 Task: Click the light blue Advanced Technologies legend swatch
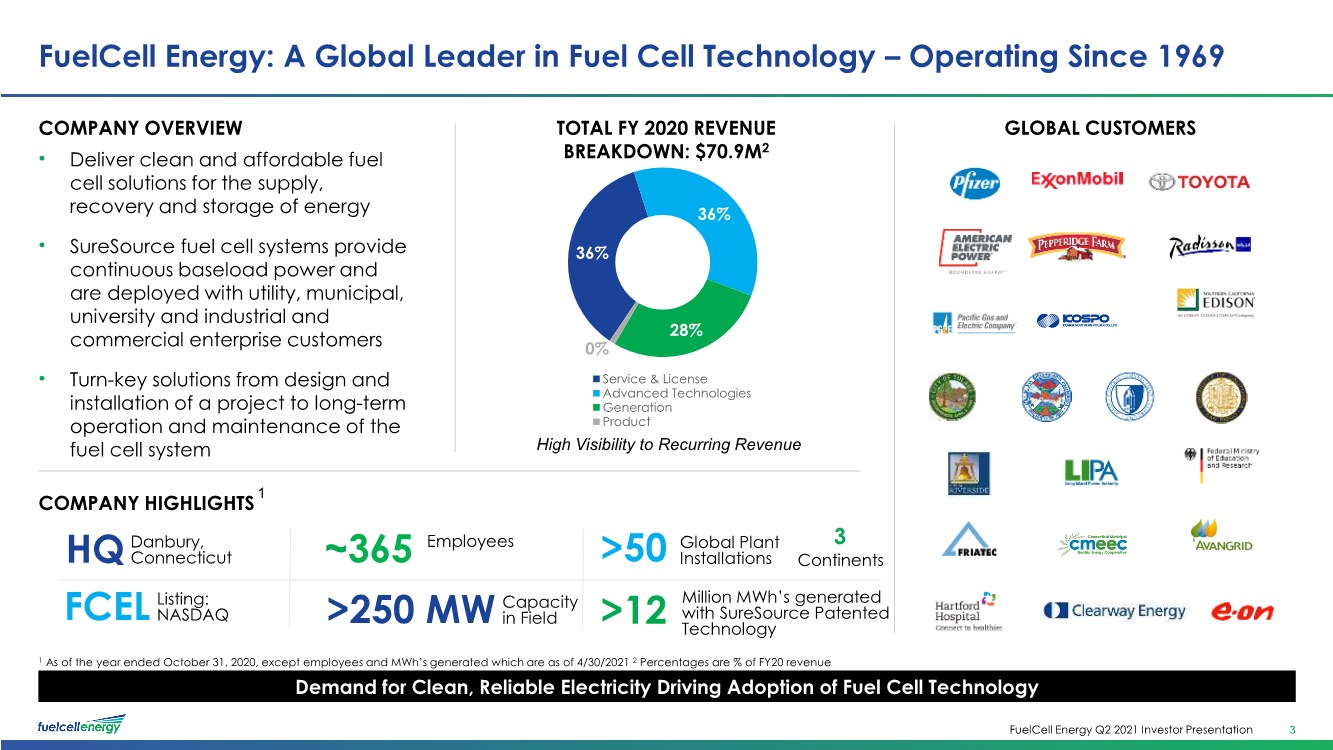point(597,393)
